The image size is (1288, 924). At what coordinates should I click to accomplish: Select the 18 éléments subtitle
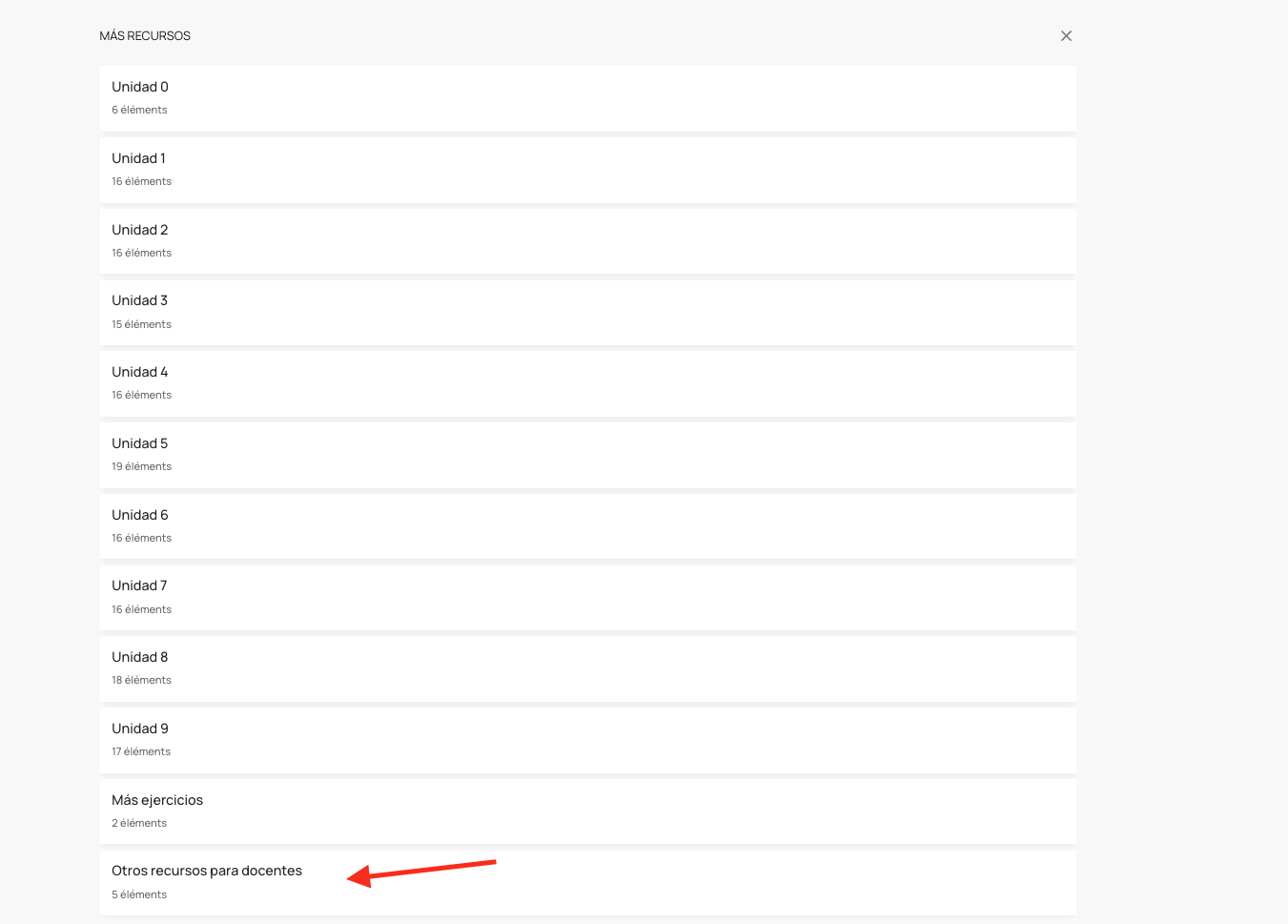141,681
